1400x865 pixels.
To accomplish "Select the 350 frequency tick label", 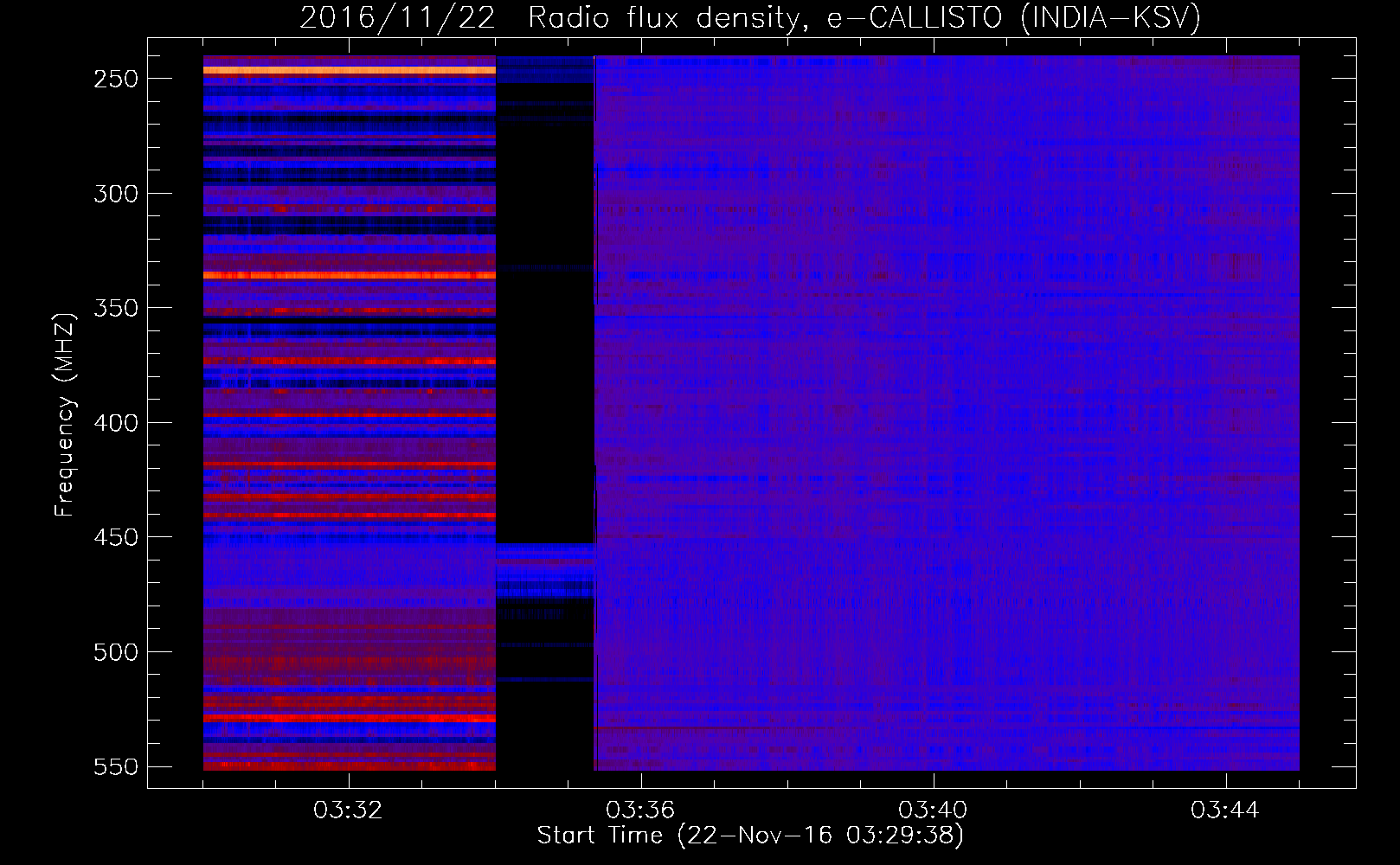I will [116, 308].
